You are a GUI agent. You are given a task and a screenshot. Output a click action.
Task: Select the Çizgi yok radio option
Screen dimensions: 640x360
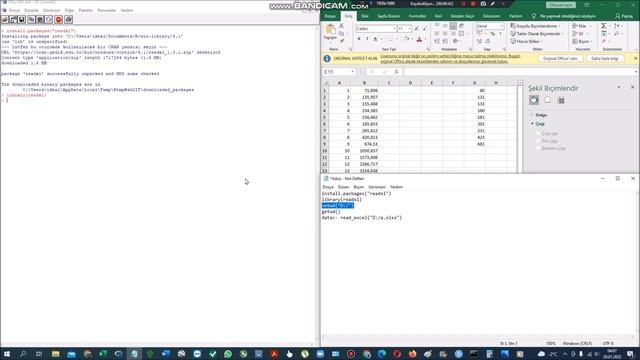[x=538, y=133]
